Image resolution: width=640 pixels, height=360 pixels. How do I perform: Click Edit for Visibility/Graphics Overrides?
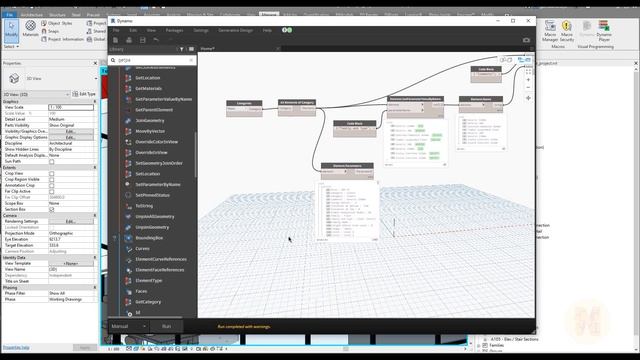pyautogui.click(x=71, y=131)
